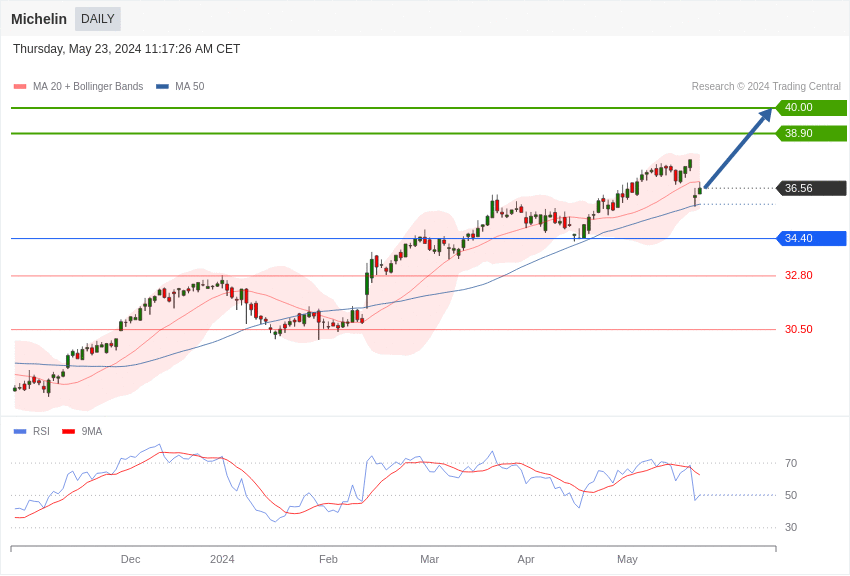
Task: Click the 34.40 blue pivot label
Action: (811, 238)
